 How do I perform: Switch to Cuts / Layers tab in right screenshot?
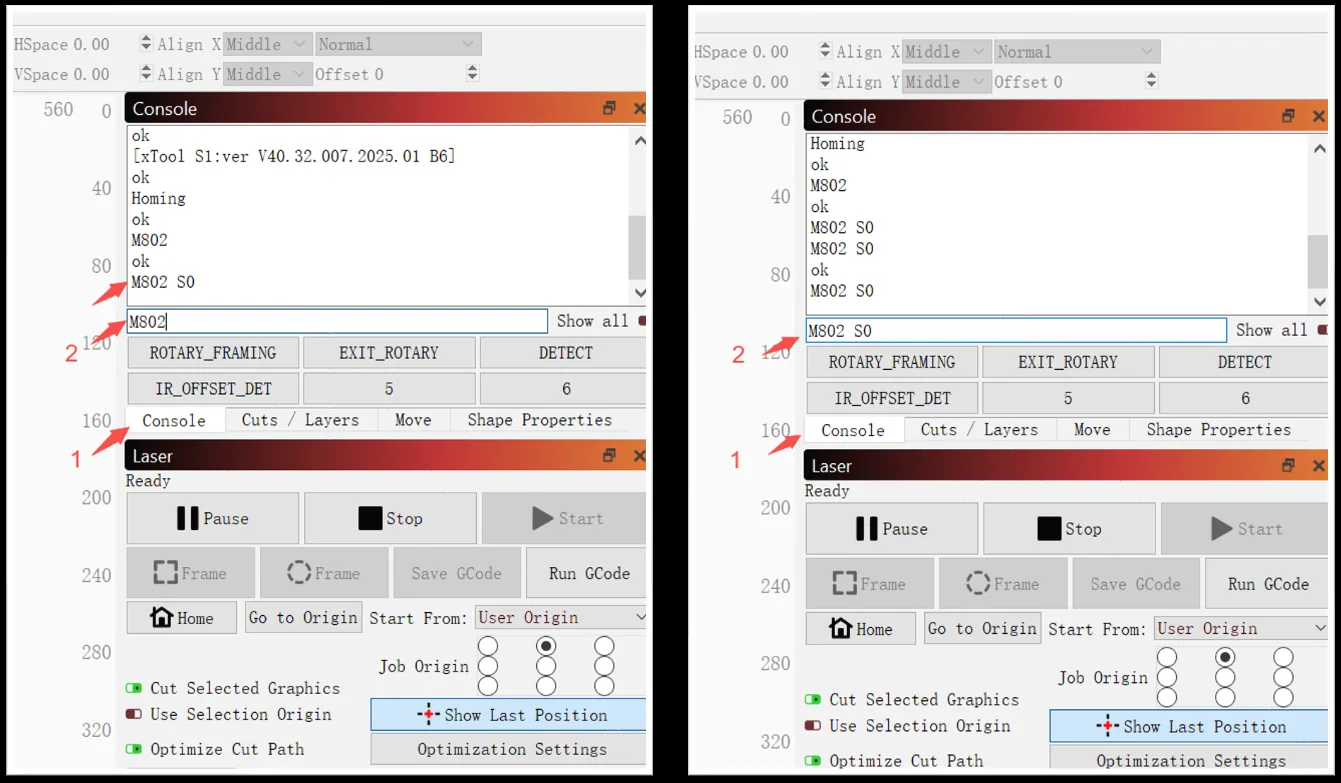[979, 430]
